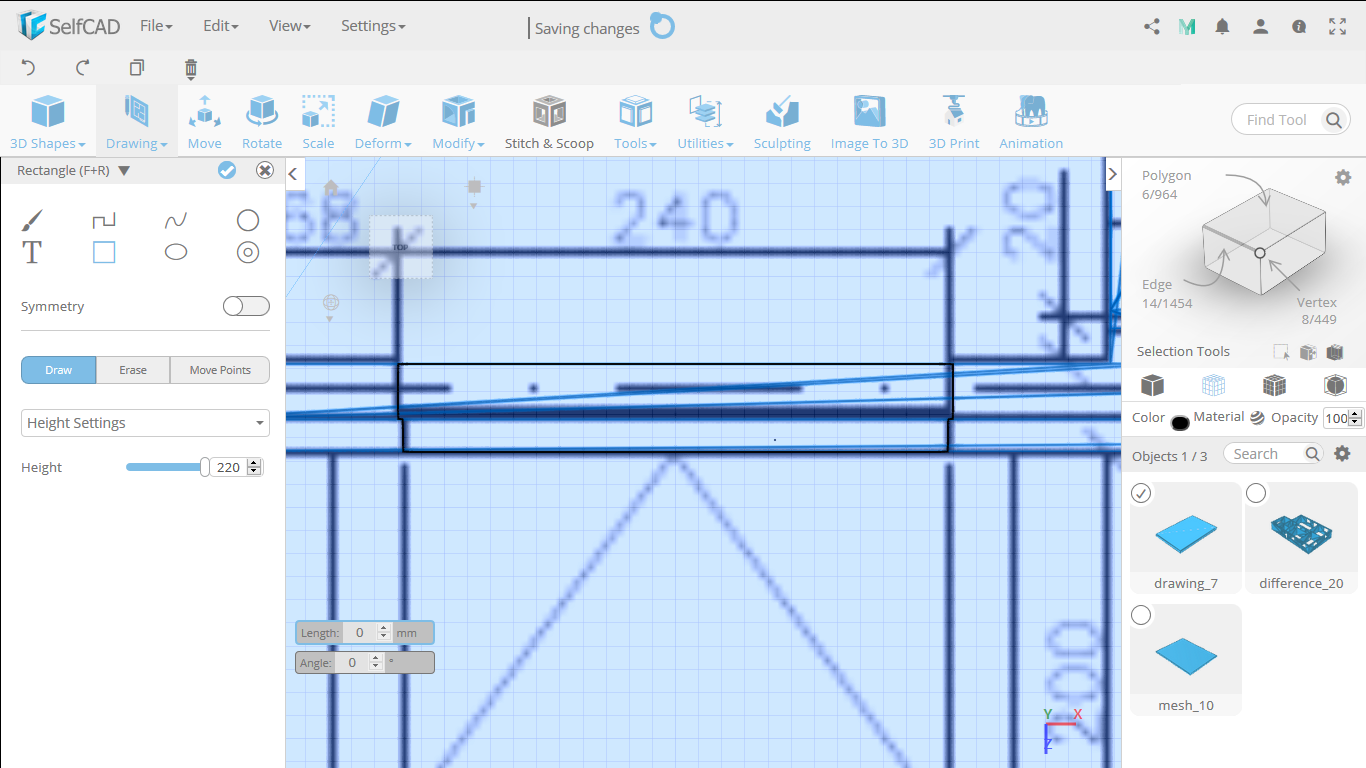Select the freehand brush drawing tool
Image resolution: width=1366 pixels, height=768 pixels.
tap(32, 220)
